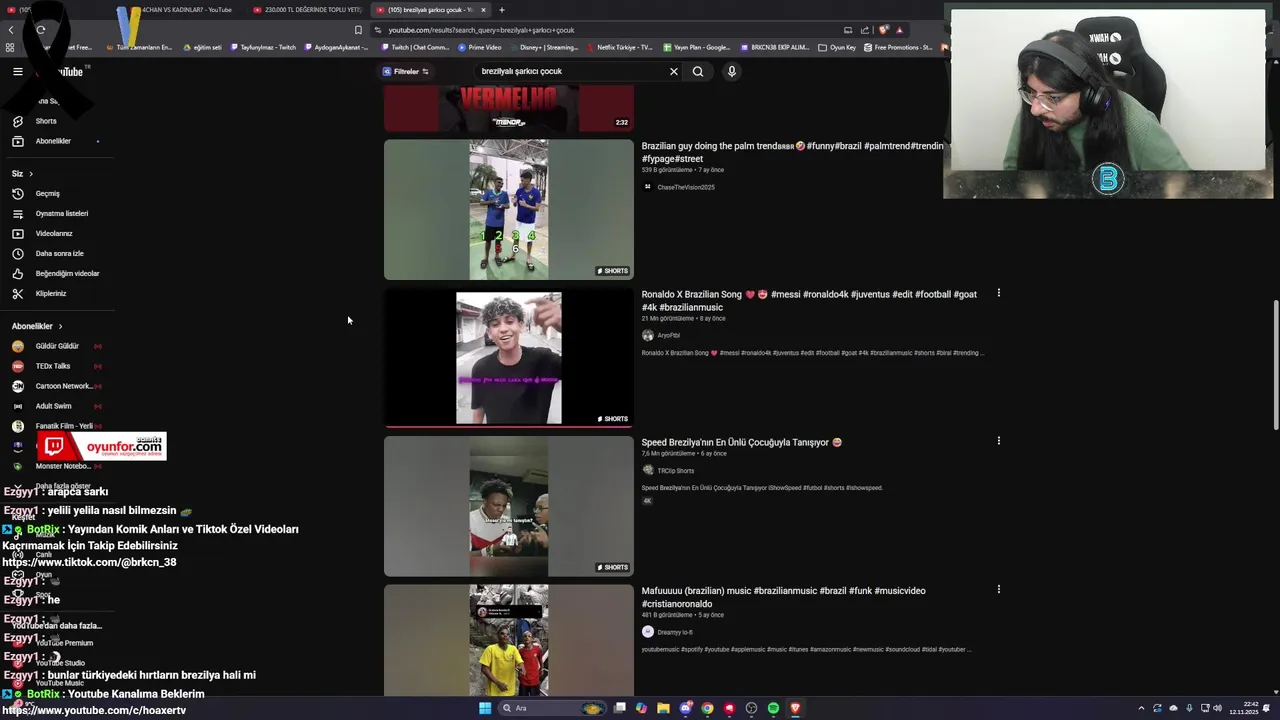Open Tayfunylmaz - Twitch bookmark
Screen dimensions: 1280x720
262,47
